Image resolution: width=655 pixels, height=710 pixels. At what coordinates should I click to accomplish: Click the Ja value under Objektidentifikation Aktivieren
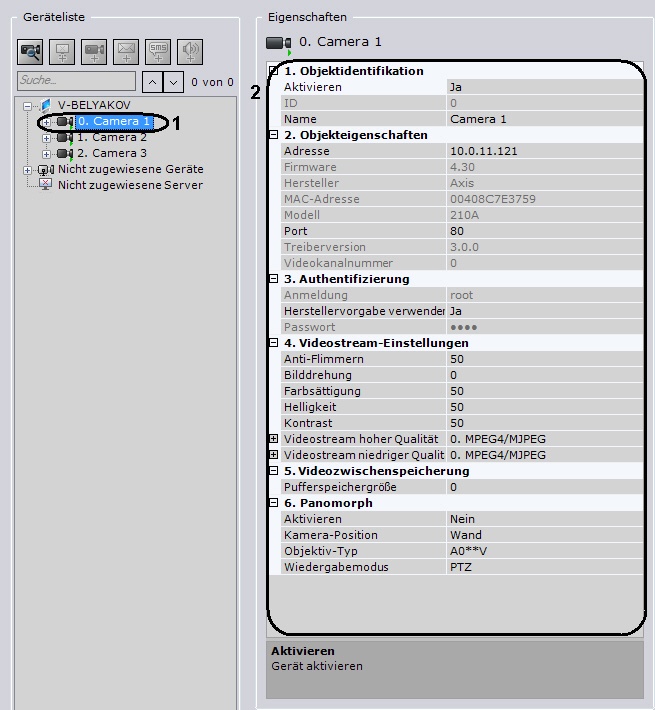545,87
